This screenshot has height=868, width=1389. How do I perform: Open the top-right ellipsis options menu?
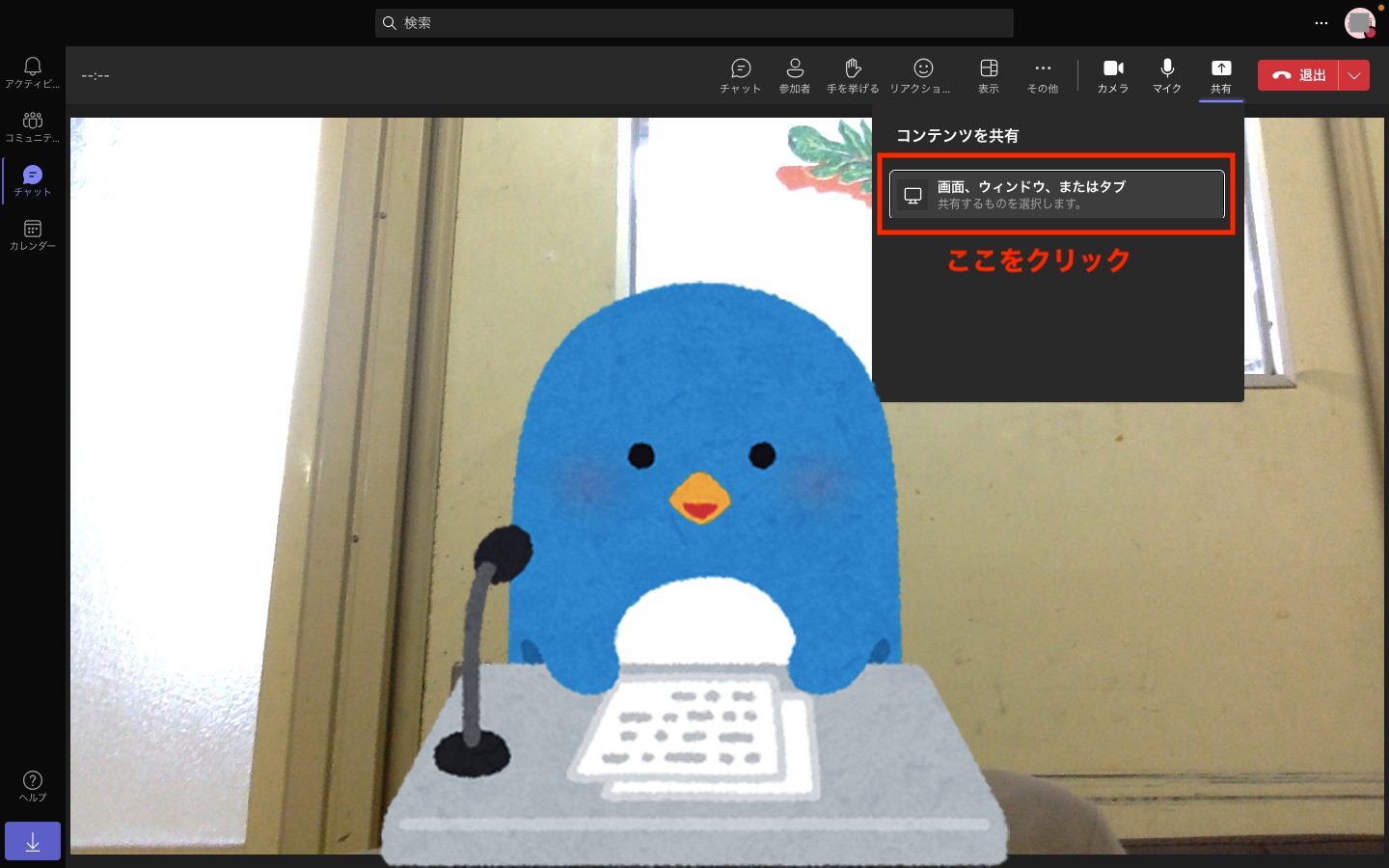pos(1321,23)
